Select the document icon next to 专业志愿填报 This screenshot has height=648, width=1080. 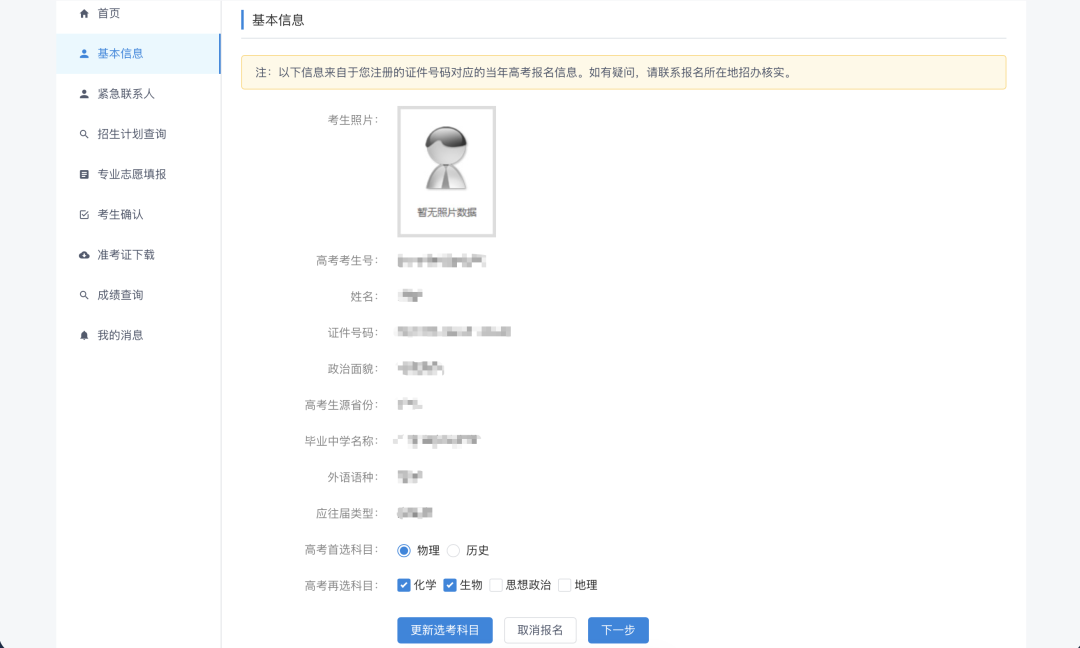[85, 173]
